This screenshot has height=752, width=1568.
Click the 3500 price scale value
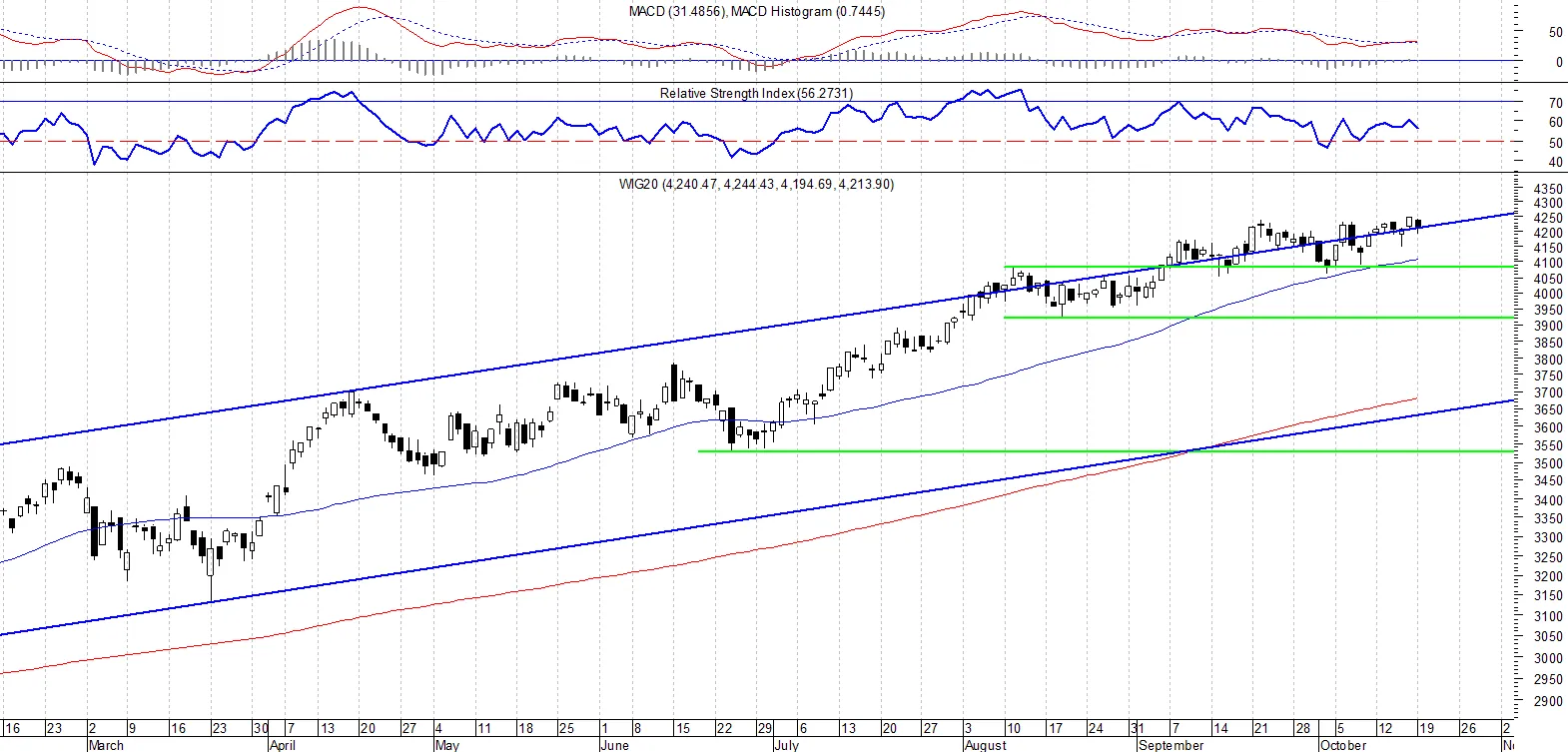[x=1548, y=464]
